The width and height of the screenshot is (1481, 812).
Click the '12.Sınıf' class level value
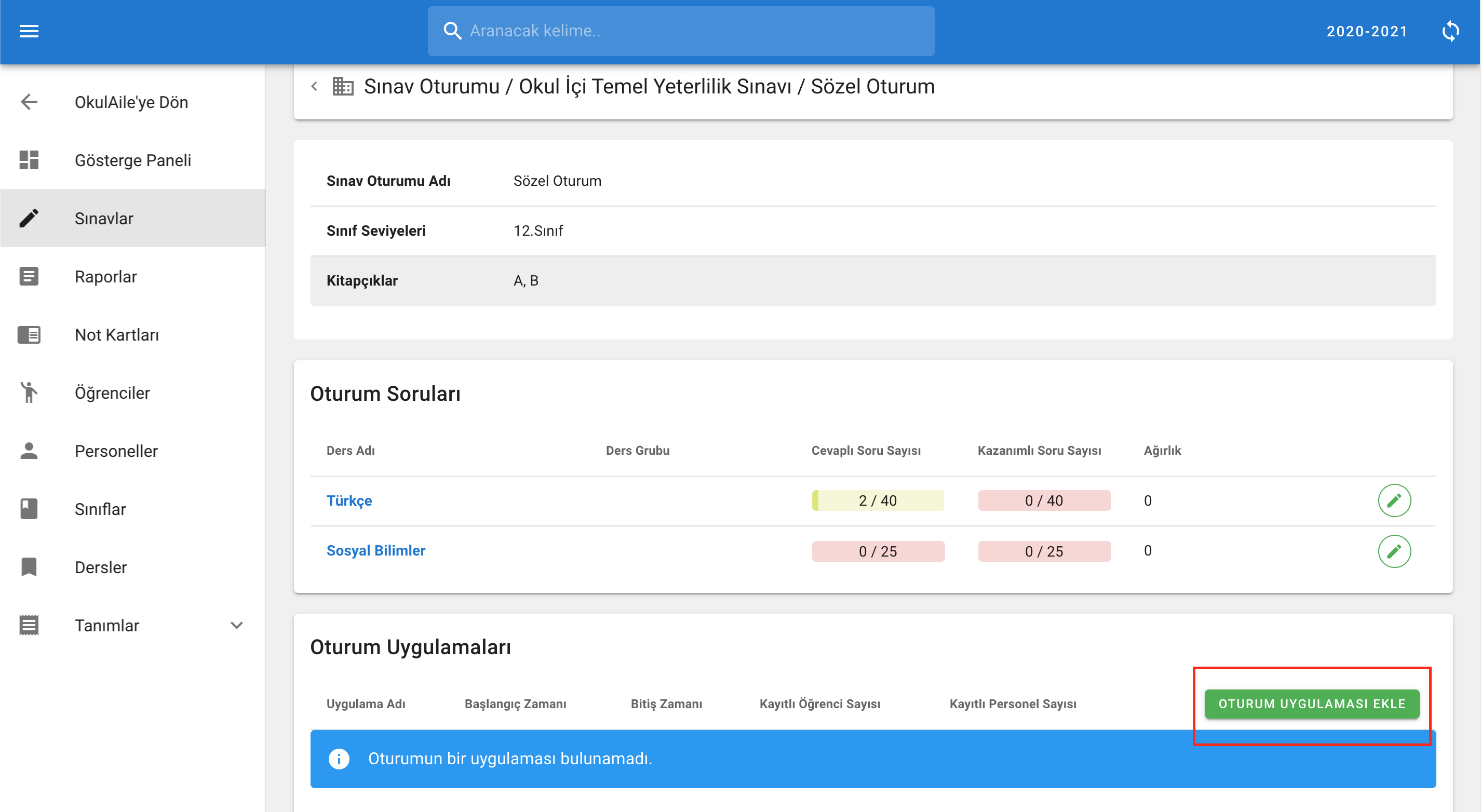[x=538, y=231]
